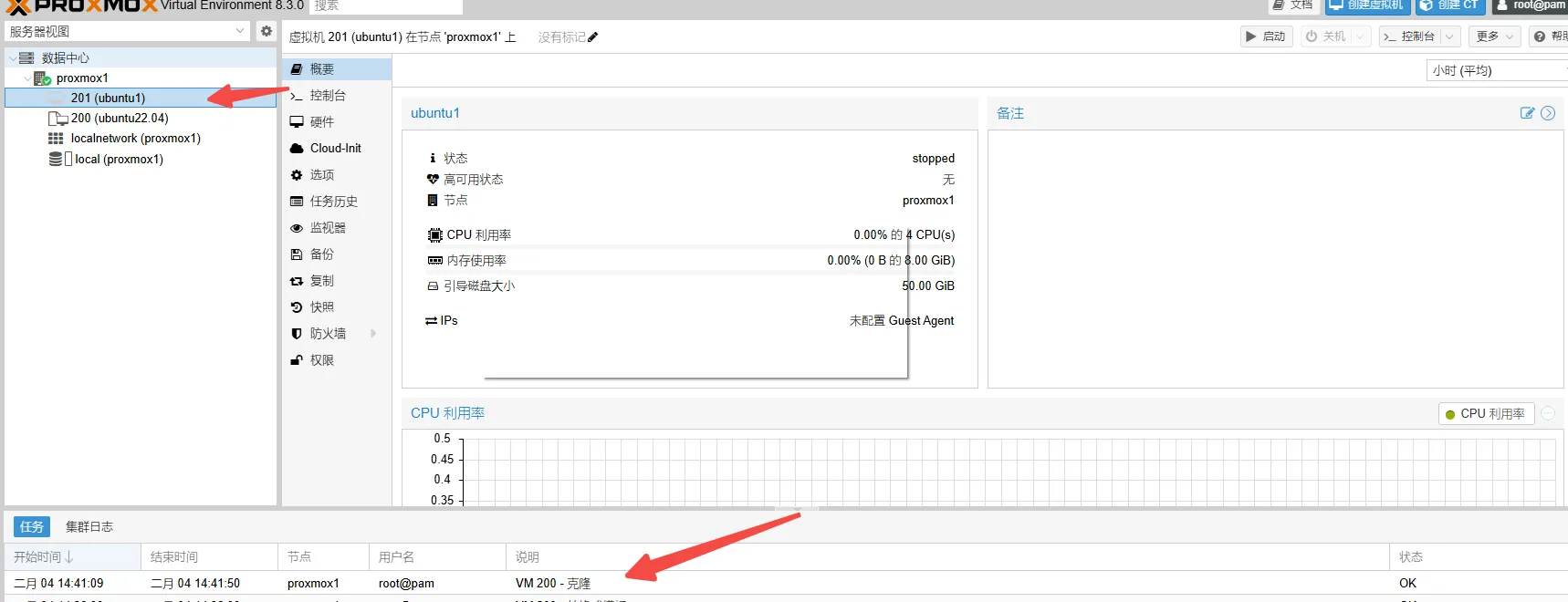This screenshot has width=1568, height=602.
Task: Open 权限 permissions section
Action: pyautogui.click(x=337, y=360)
